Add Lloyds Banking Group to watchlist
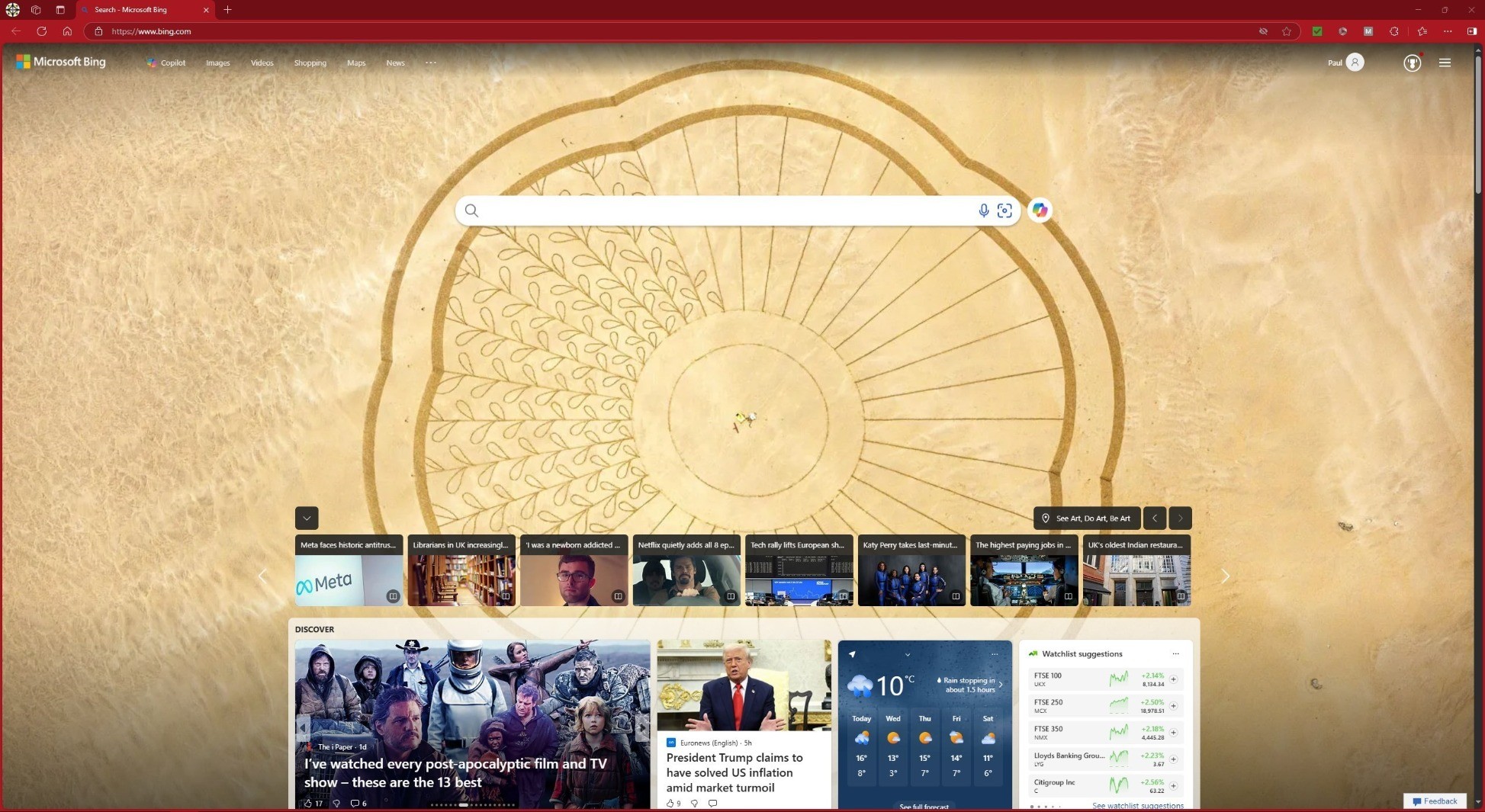 [1174, 759]
